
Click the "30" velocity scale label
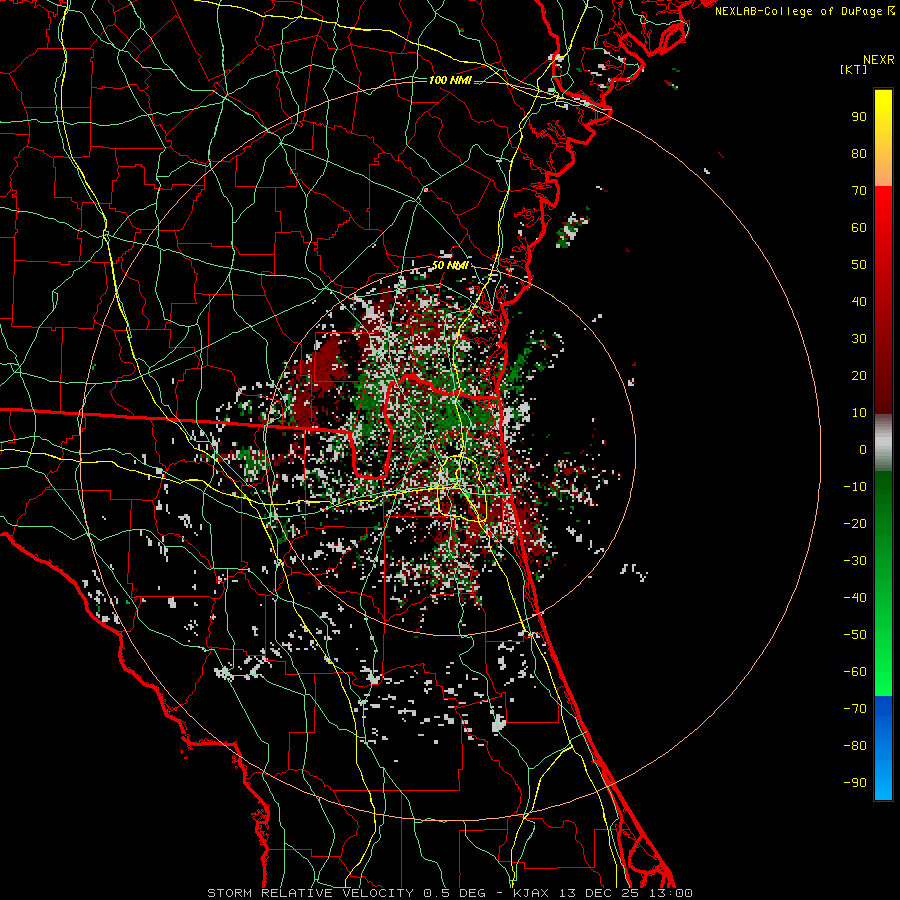pos(859,339)
